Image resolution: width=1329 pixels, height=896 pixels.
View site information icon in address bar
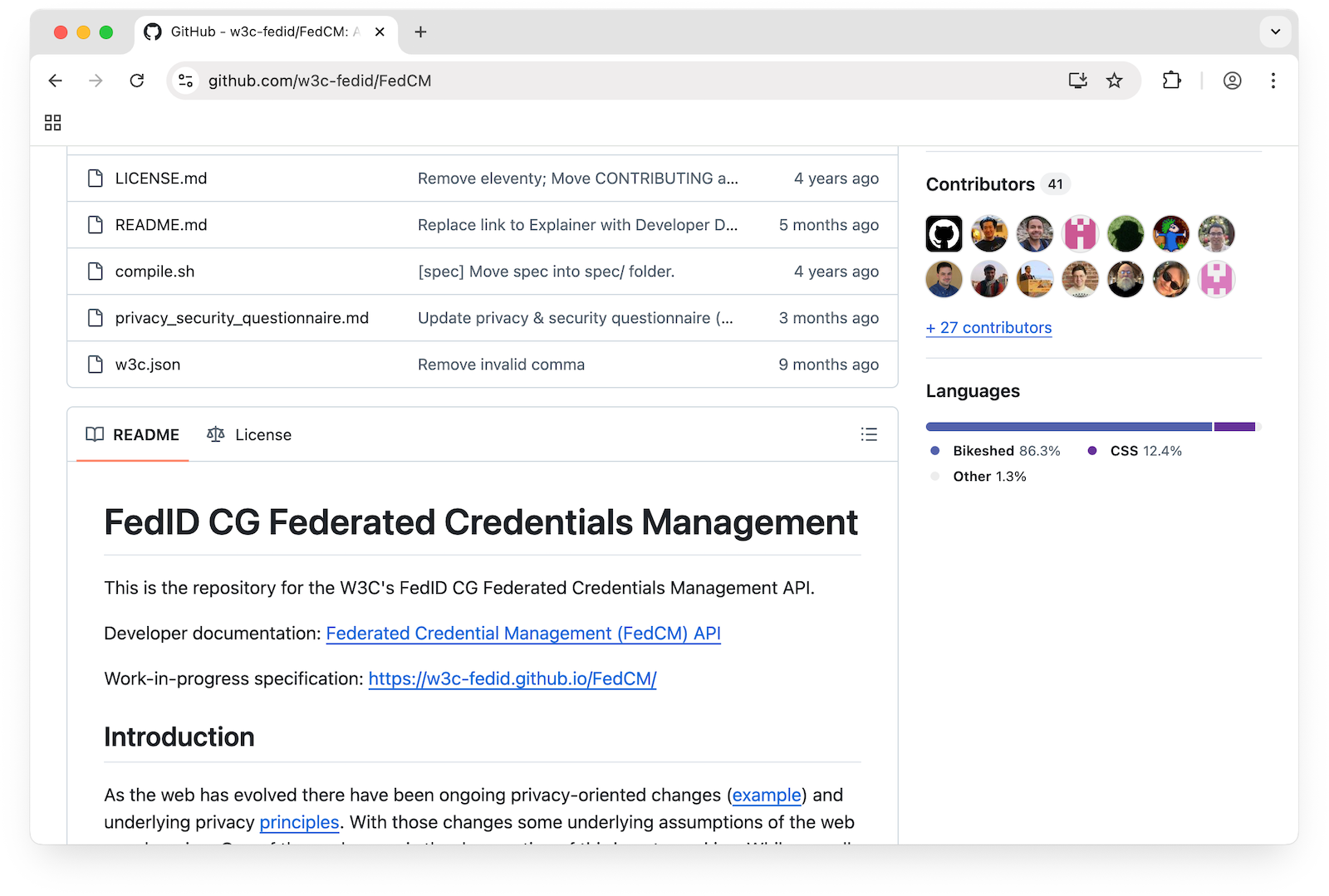(x=186, y=81)
